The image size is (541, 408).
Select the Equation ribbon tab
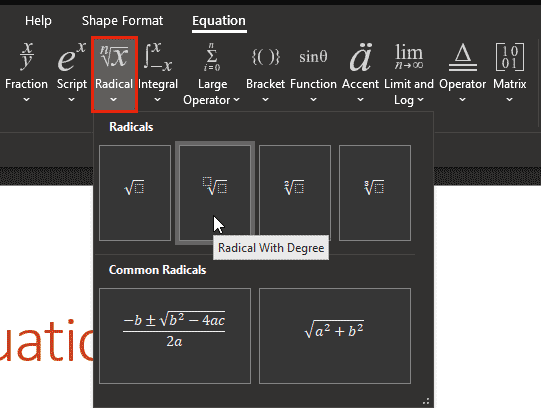tap(219, 21)
